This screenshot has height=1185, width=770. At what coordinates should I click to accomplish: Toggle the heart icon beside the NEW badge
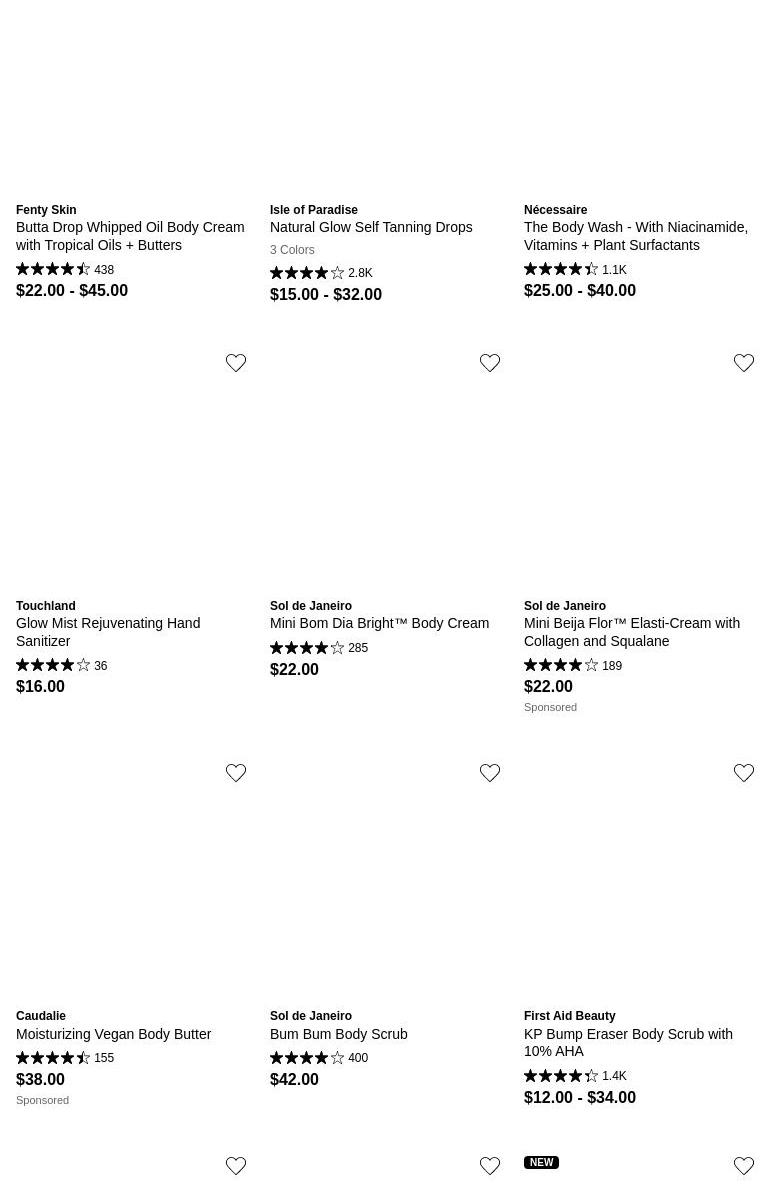(744, 1166)
